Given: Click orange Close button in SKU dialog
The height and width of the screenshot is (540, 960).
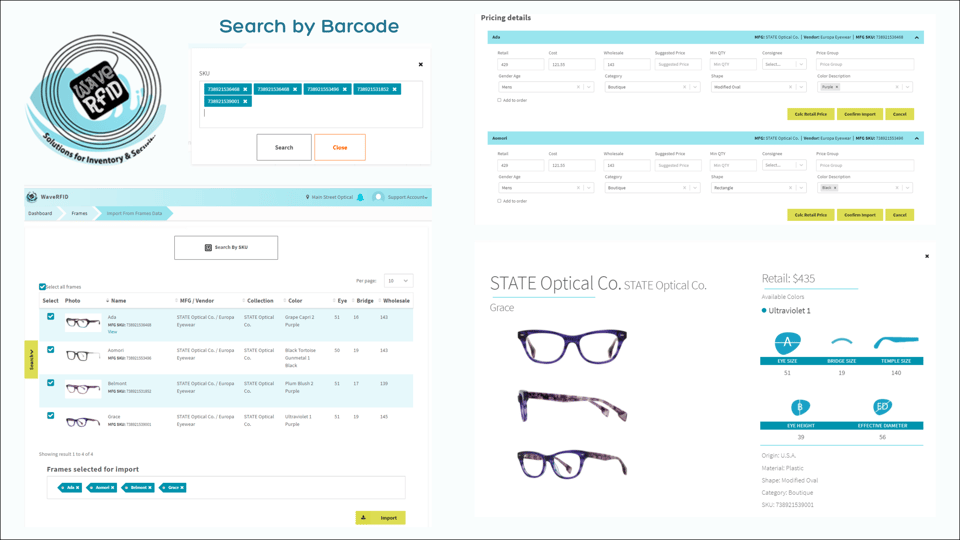Looking at the screenshot, I should click(x=340, y=148).
